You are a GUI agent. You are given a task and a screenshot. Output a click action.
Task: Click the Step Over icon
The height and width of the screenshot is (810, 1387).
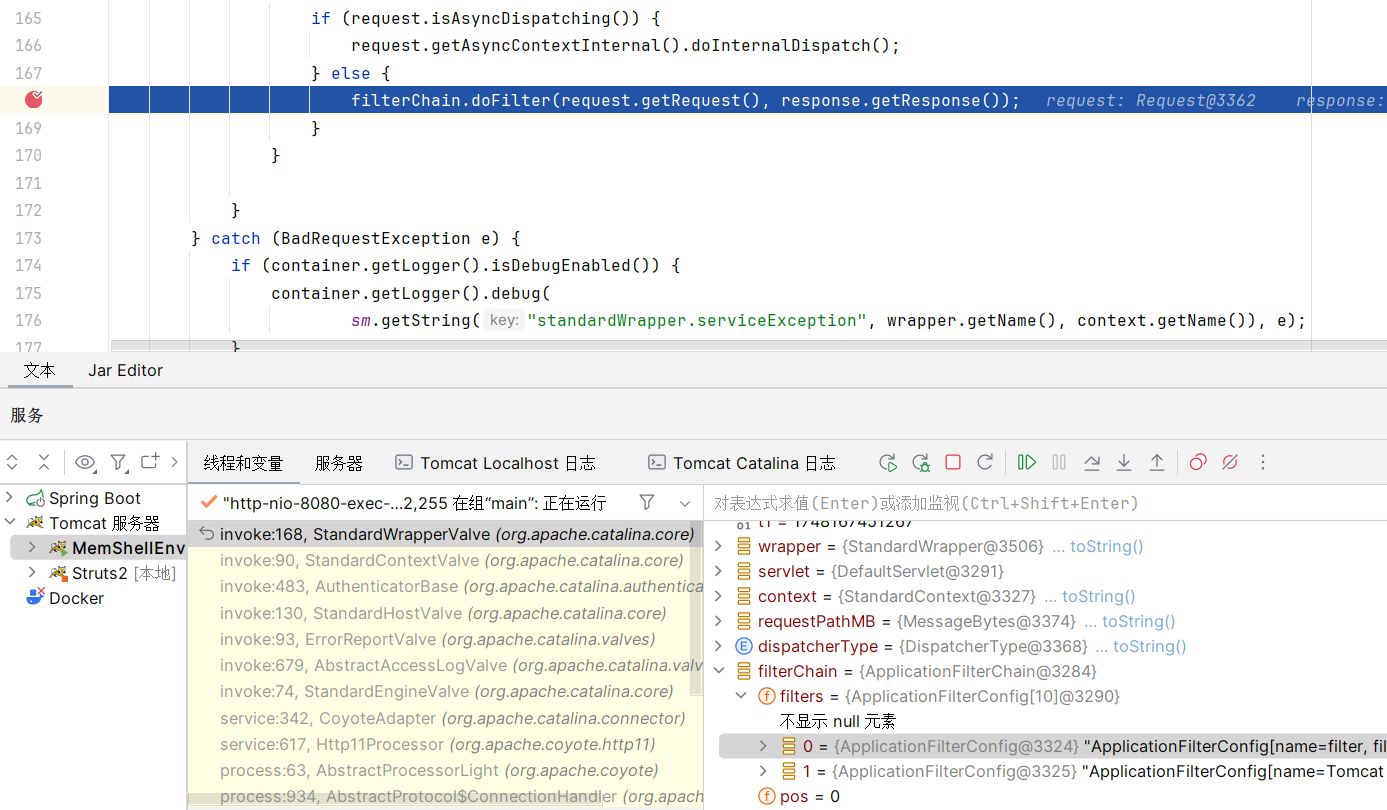pyautogui.click(x=1092, y=462)
